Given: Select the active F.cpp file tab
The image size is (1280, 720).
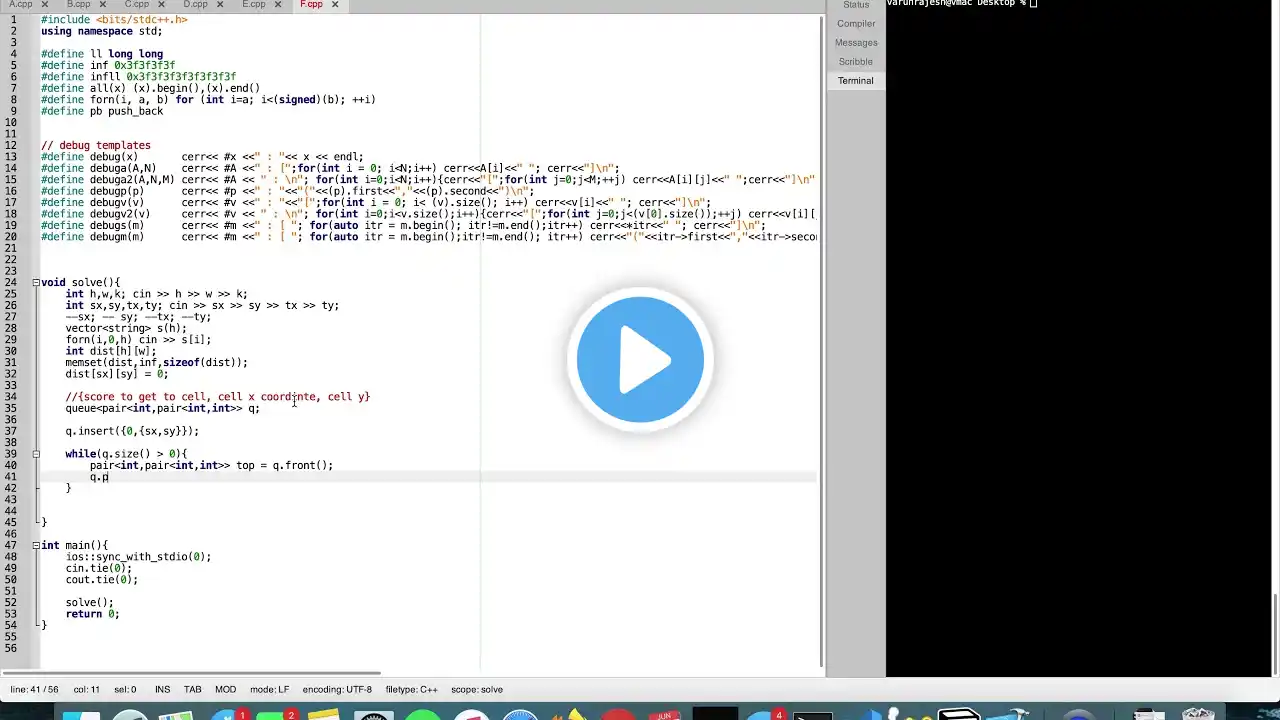Looking at the screenshot, I should [311, 4].
